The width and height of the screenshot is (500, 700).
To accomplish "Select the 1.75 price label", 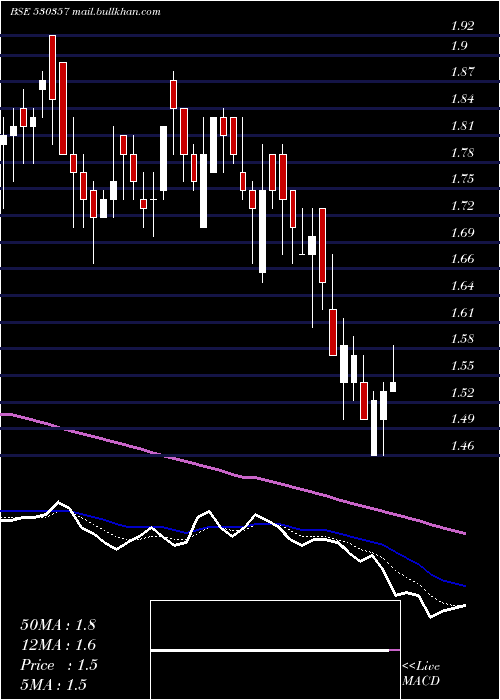I will [462, 179].
